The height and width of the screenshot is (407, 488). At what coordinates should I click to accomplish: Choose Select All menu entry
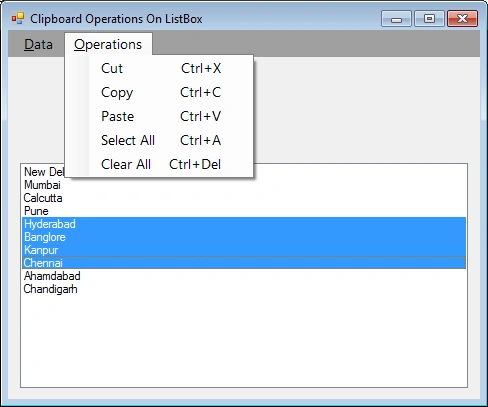pos(161,140)
